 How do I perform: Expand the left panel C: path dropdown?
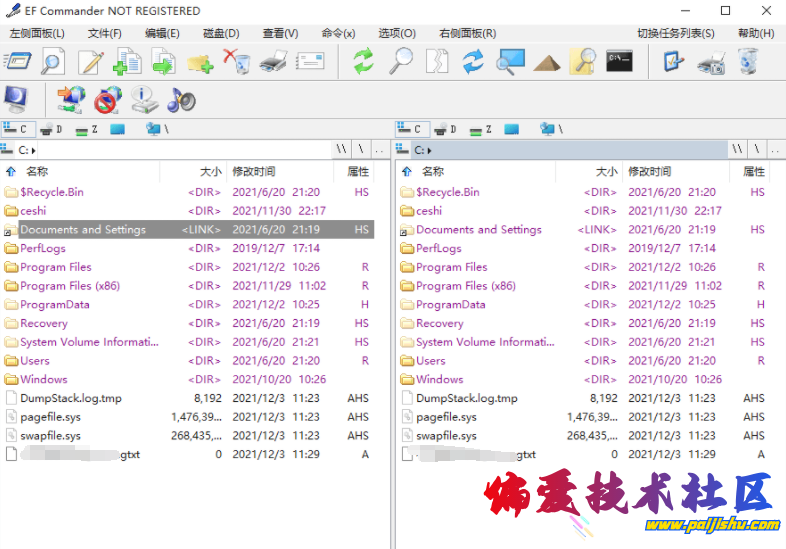tap(35, 150)
